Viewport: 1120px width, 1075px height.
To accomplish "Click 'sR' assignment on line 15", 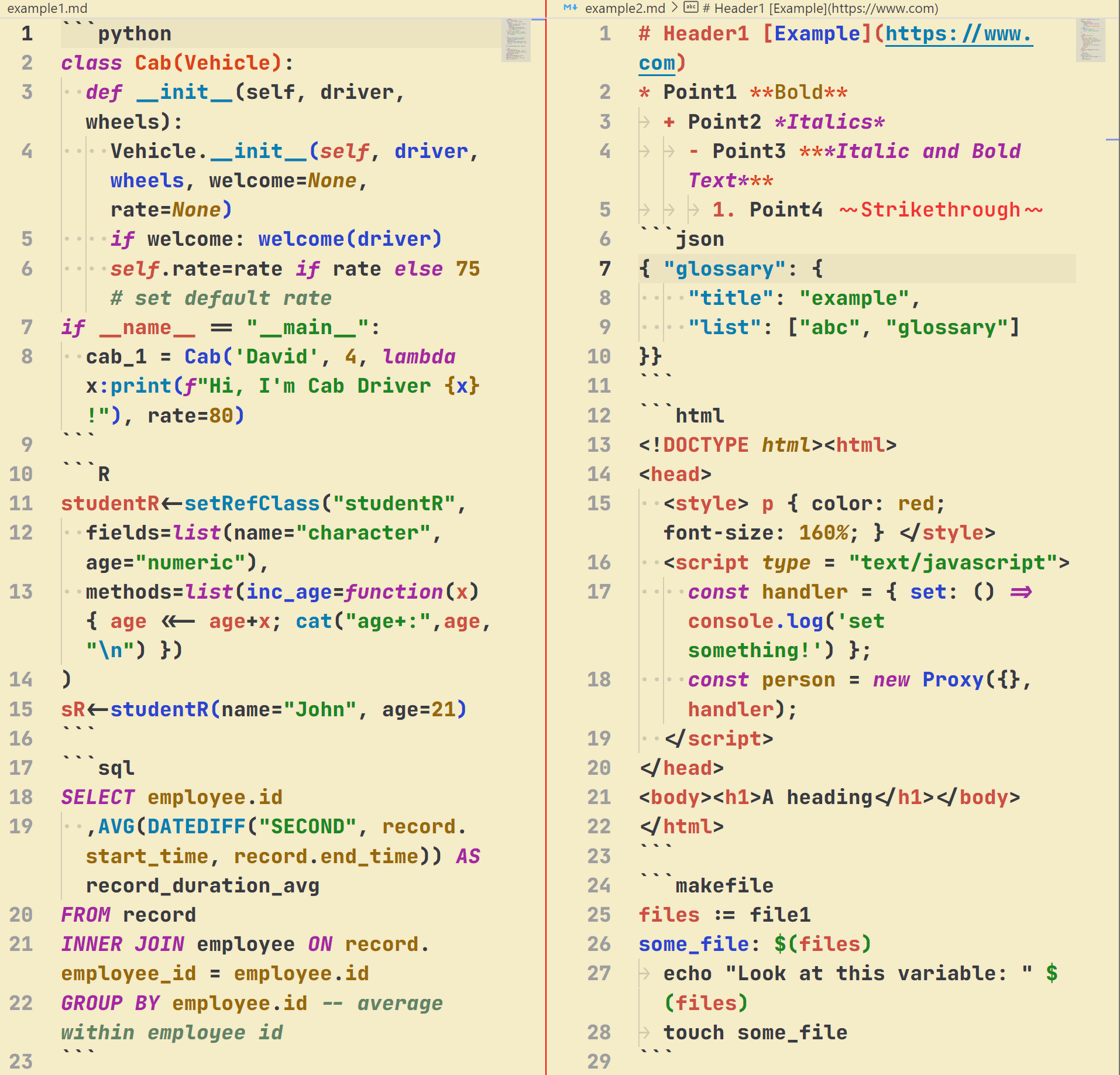I will [73, 709].
